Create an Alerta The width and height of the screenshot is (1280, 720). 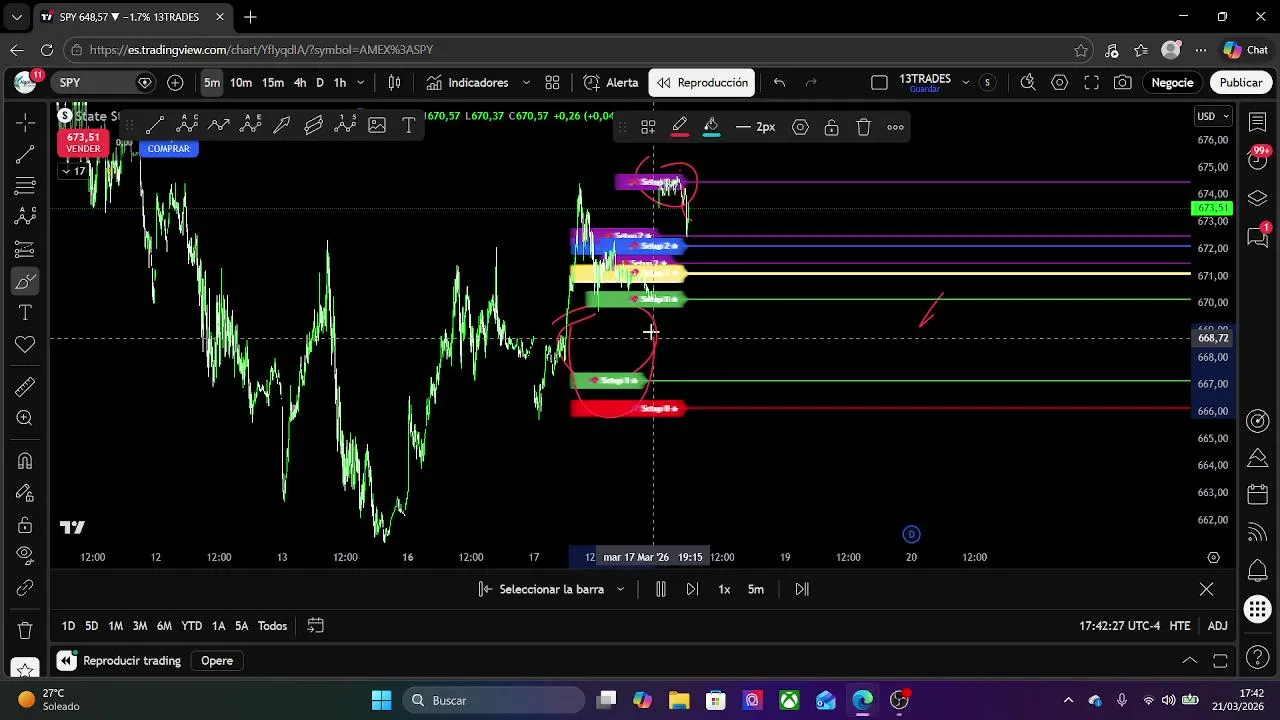coord(611,83)
